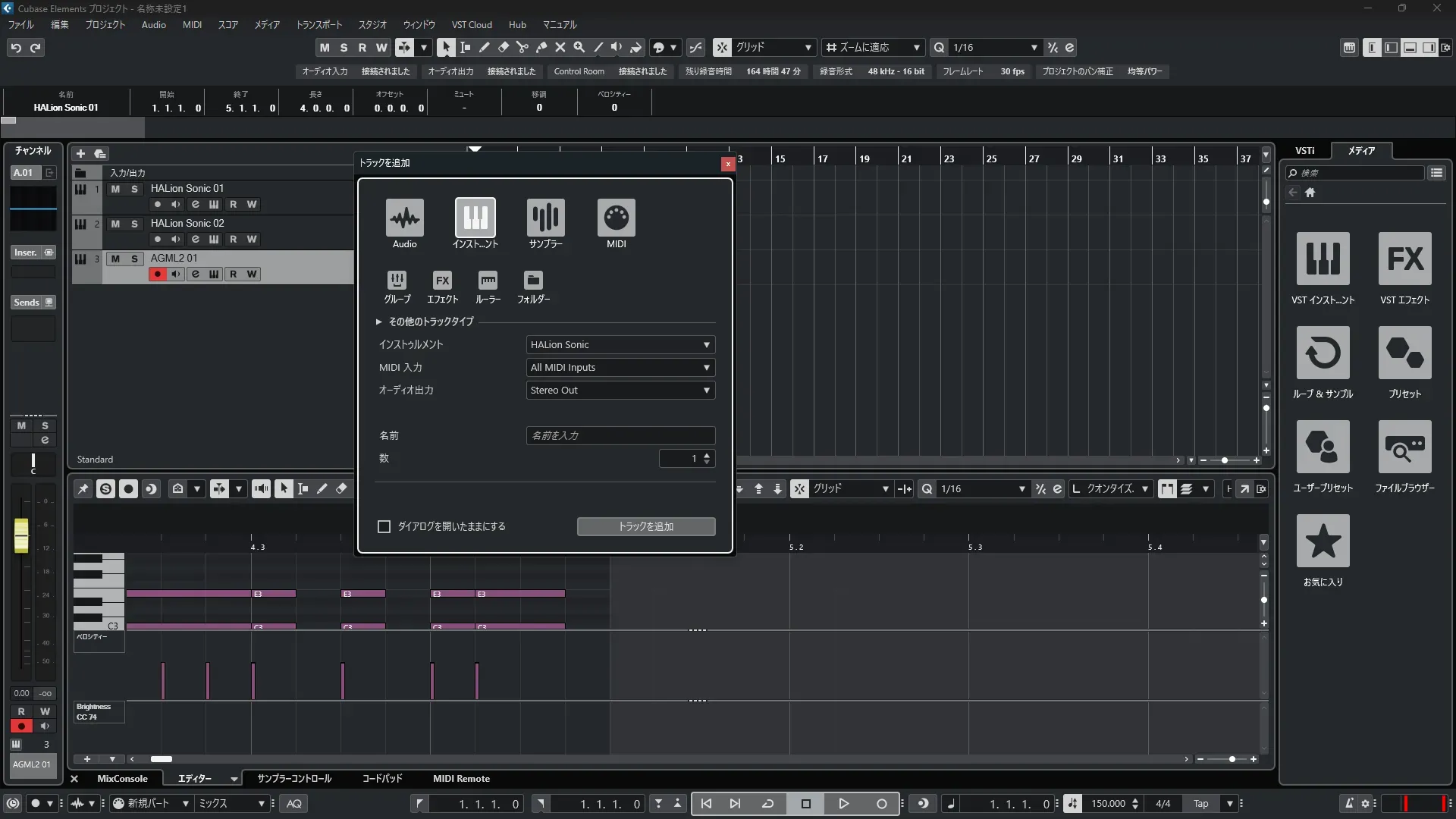Screen dimensions: 1456x819
Task: Choose the Sampler track type icon
Action: [x=545, y=218]
